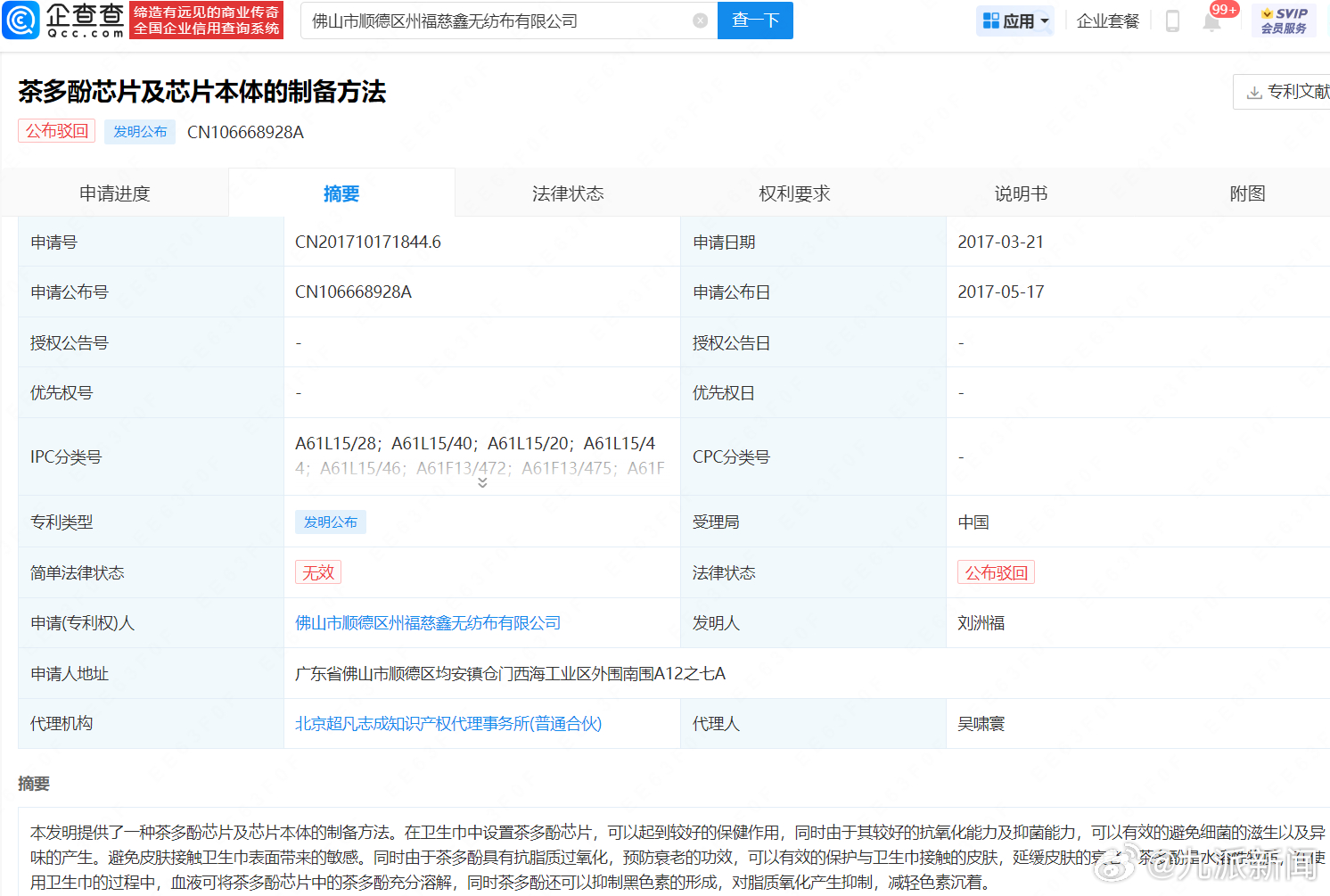The image size is (1330, 896).
Task: Click the Qcc.com logo icon
Action: click(x=21, y=21)
